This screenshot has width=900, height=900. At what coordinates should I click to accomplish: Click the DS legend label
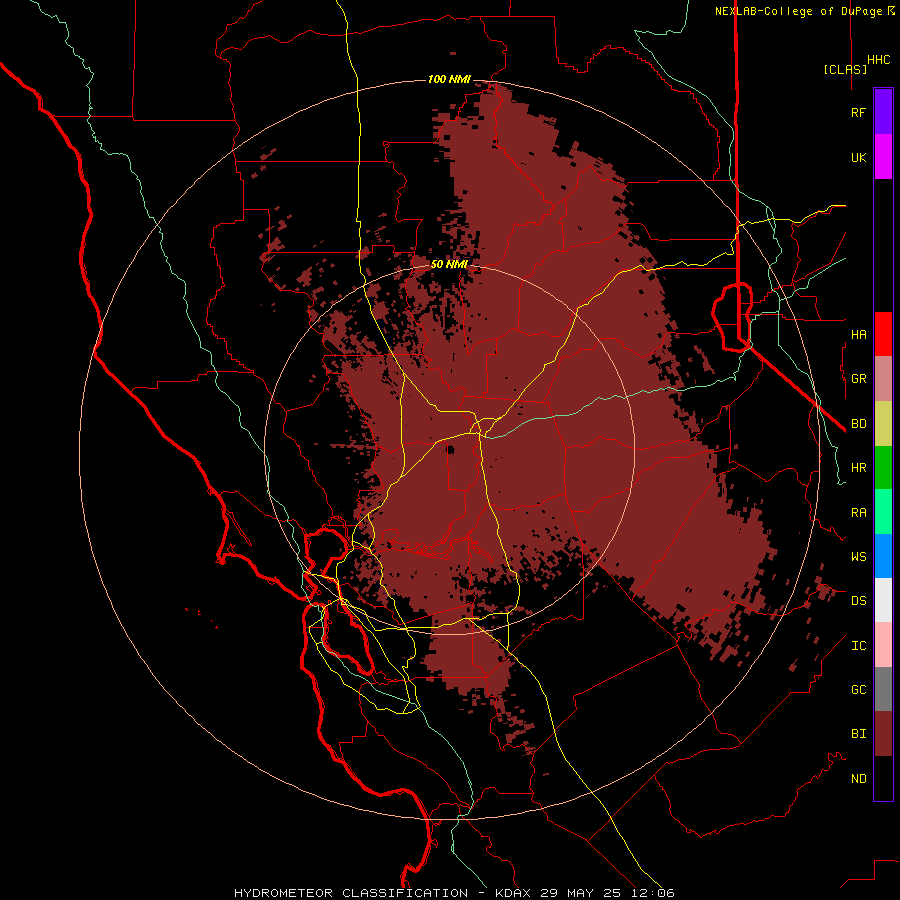click(858, 601)
